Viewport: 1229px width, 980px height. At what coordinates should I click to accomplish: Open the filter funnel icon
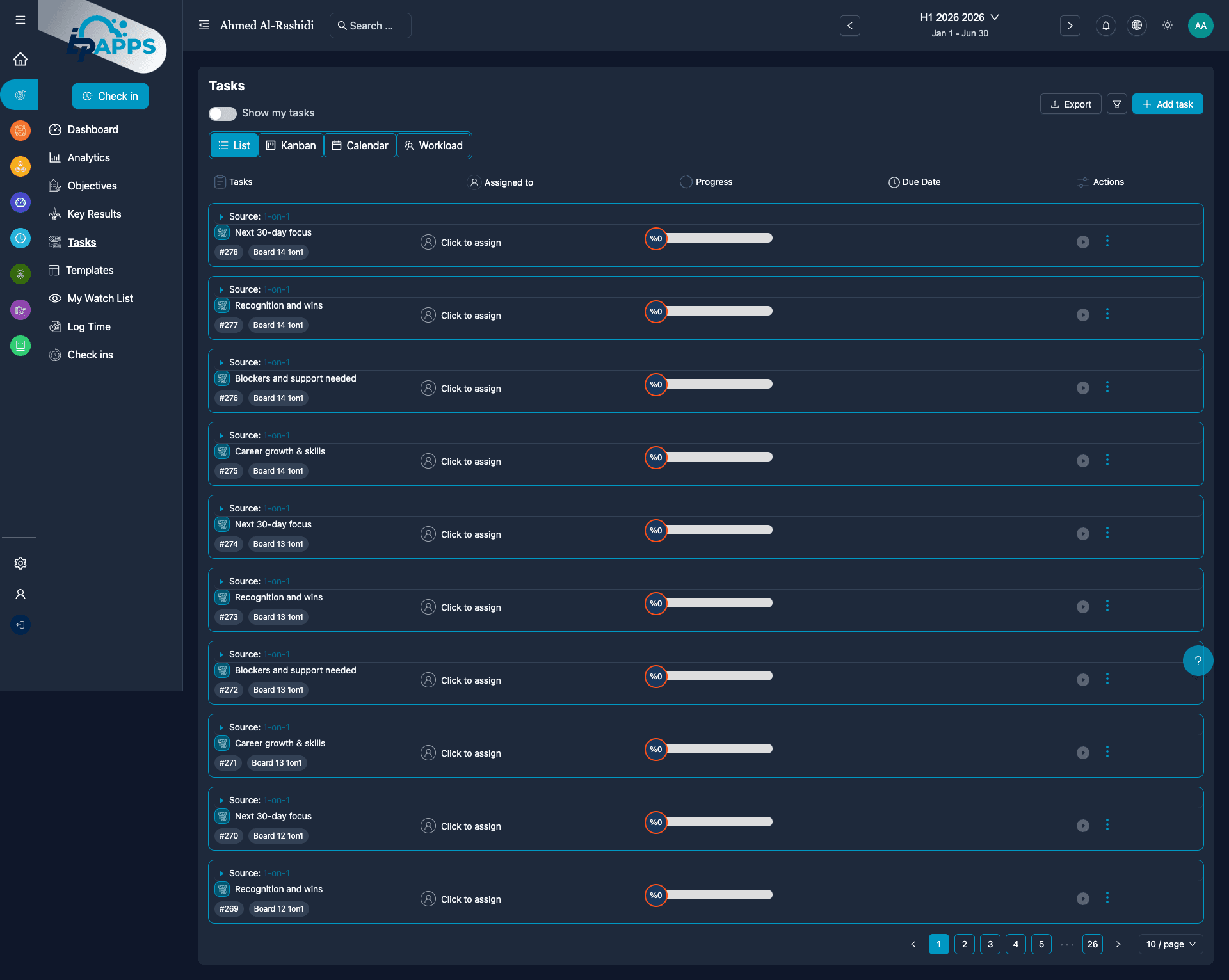click(x=1116, y=104)
